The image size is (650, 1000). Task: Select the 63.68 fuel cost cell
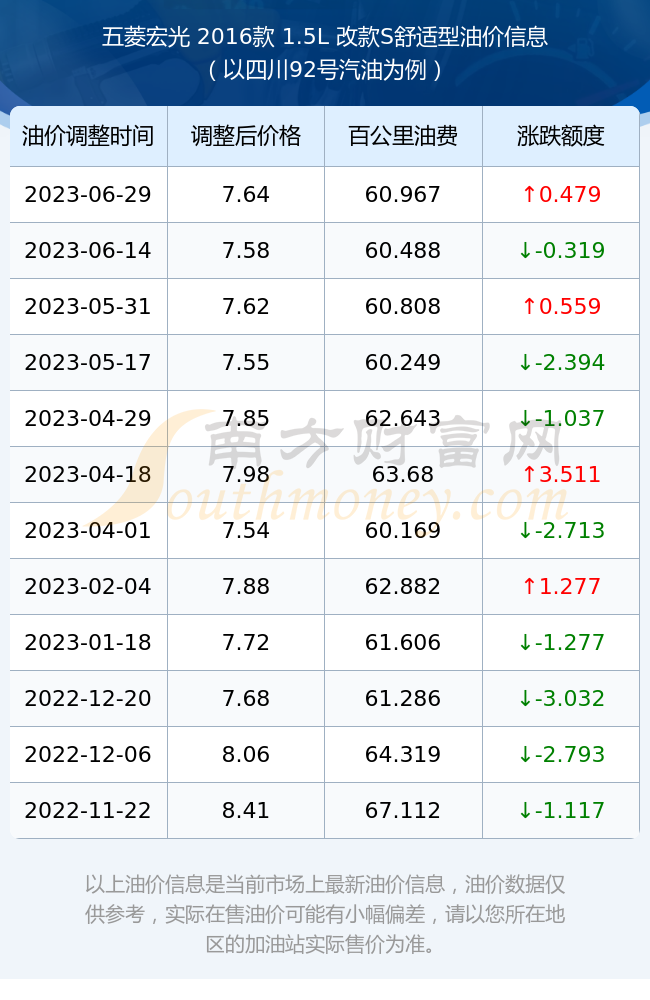point(403,474)
